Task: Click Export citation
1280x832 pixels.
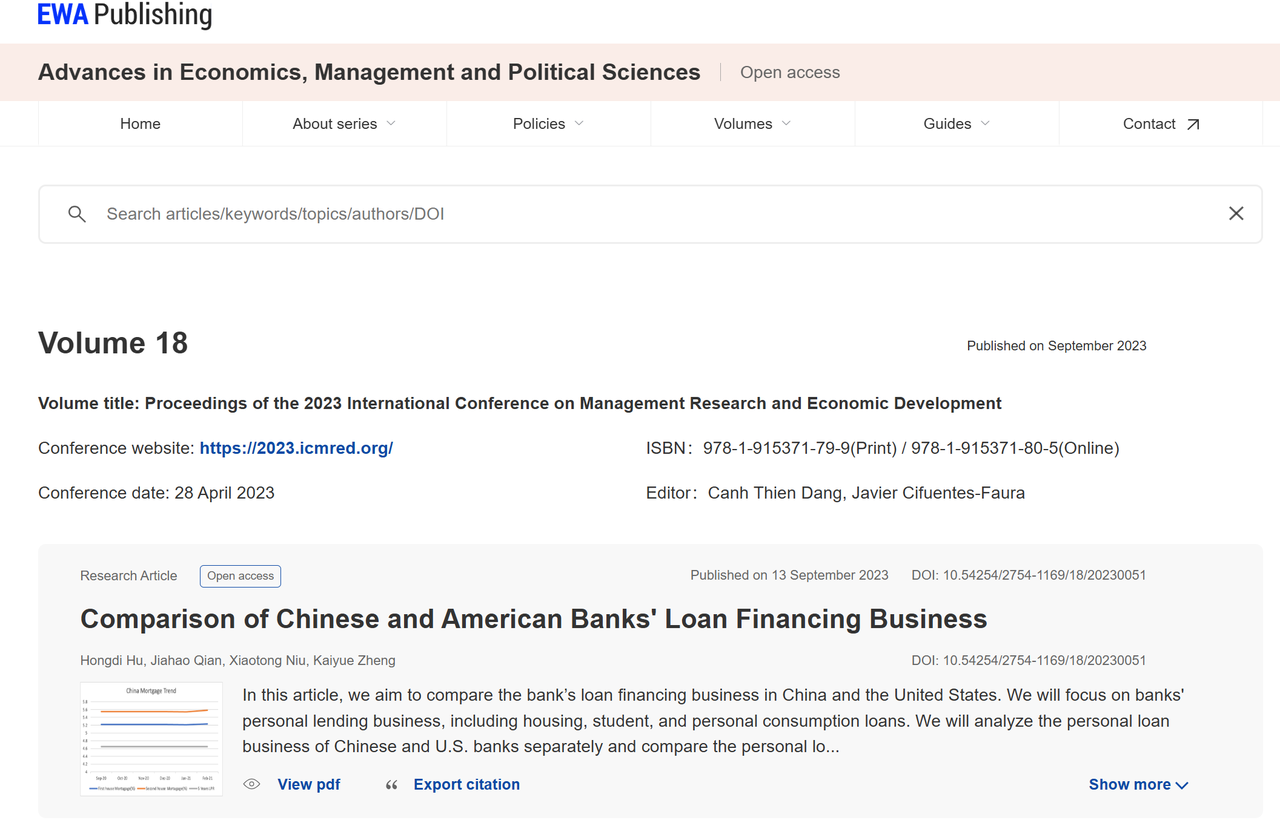Action: [466, 785]
